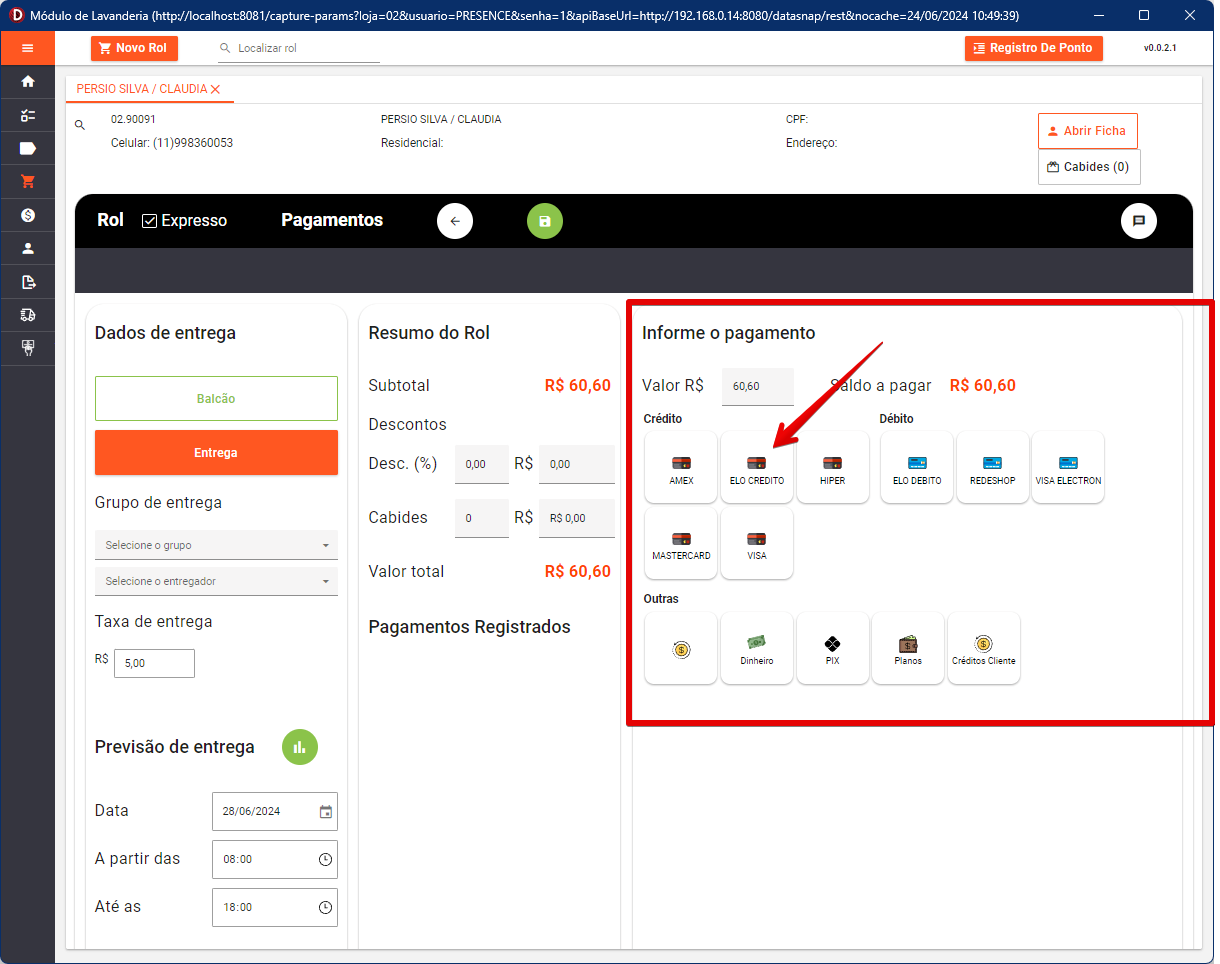Click the Abrir Ficha button

1087,131
